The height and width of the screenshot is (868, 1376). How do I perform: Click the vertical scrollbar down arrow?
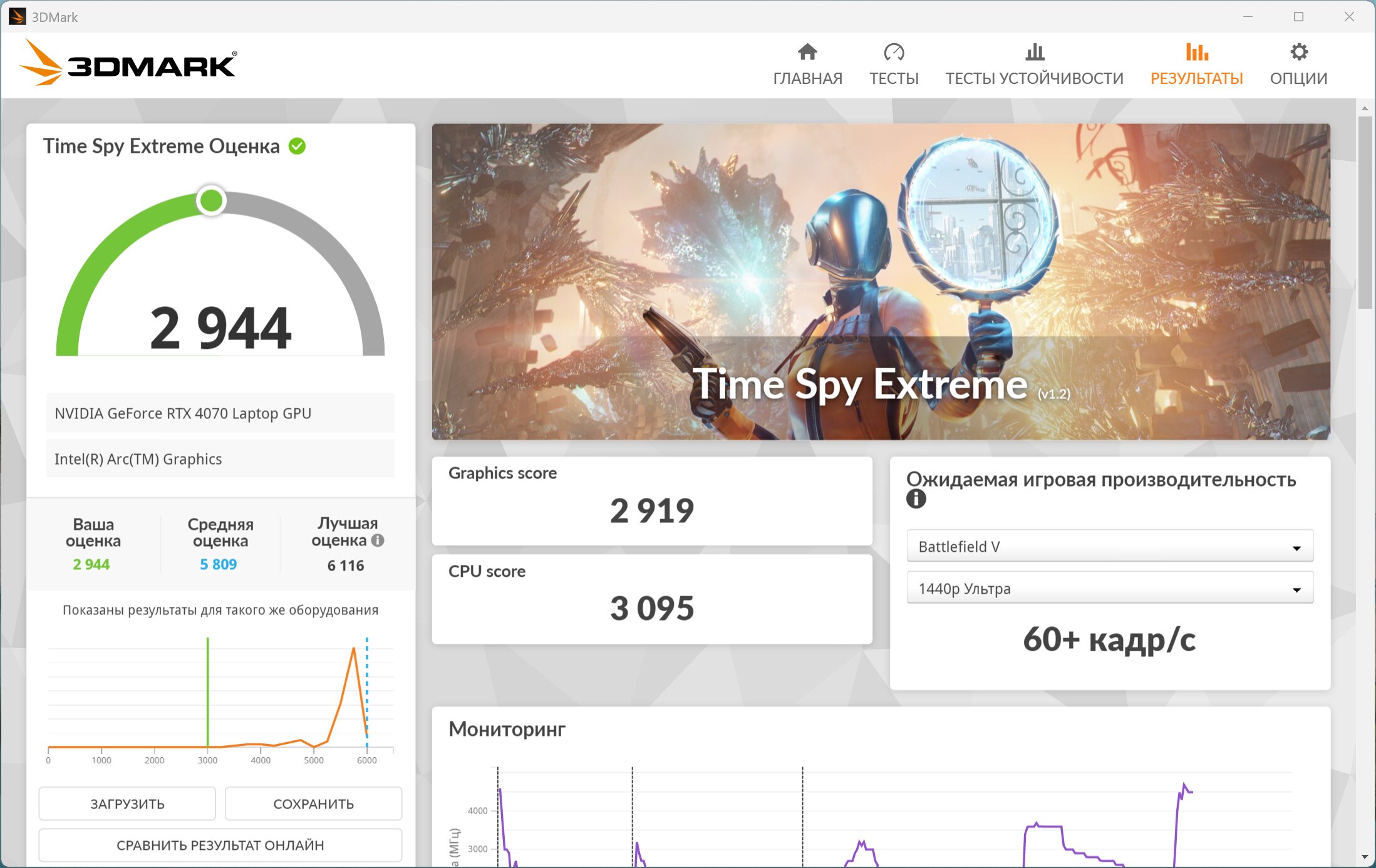(x=1365, y=856)
